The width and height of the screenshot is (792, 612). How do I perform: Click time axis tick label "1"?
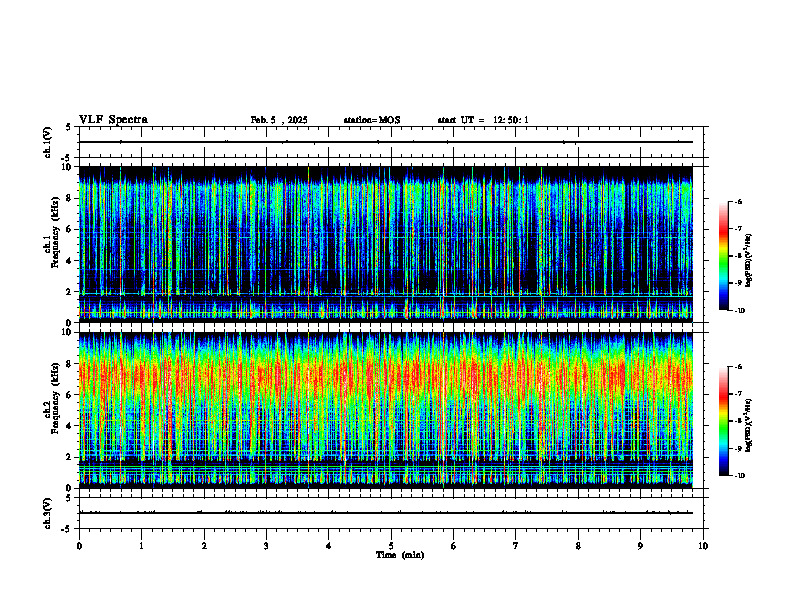point(141,546)
